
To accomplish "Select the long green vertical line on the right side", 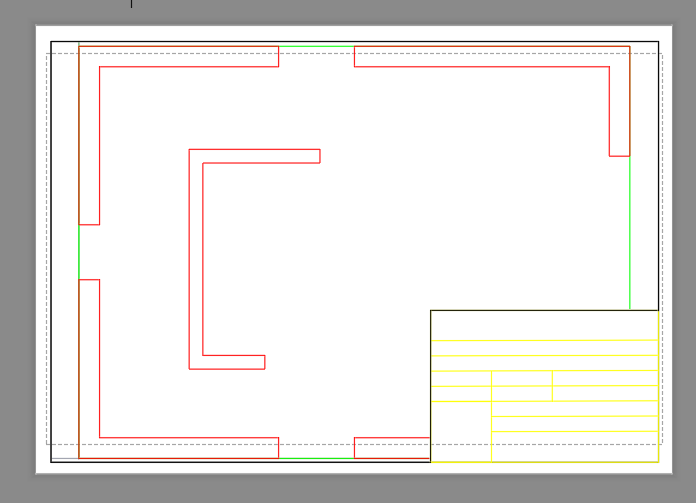I will click(630, 233).
